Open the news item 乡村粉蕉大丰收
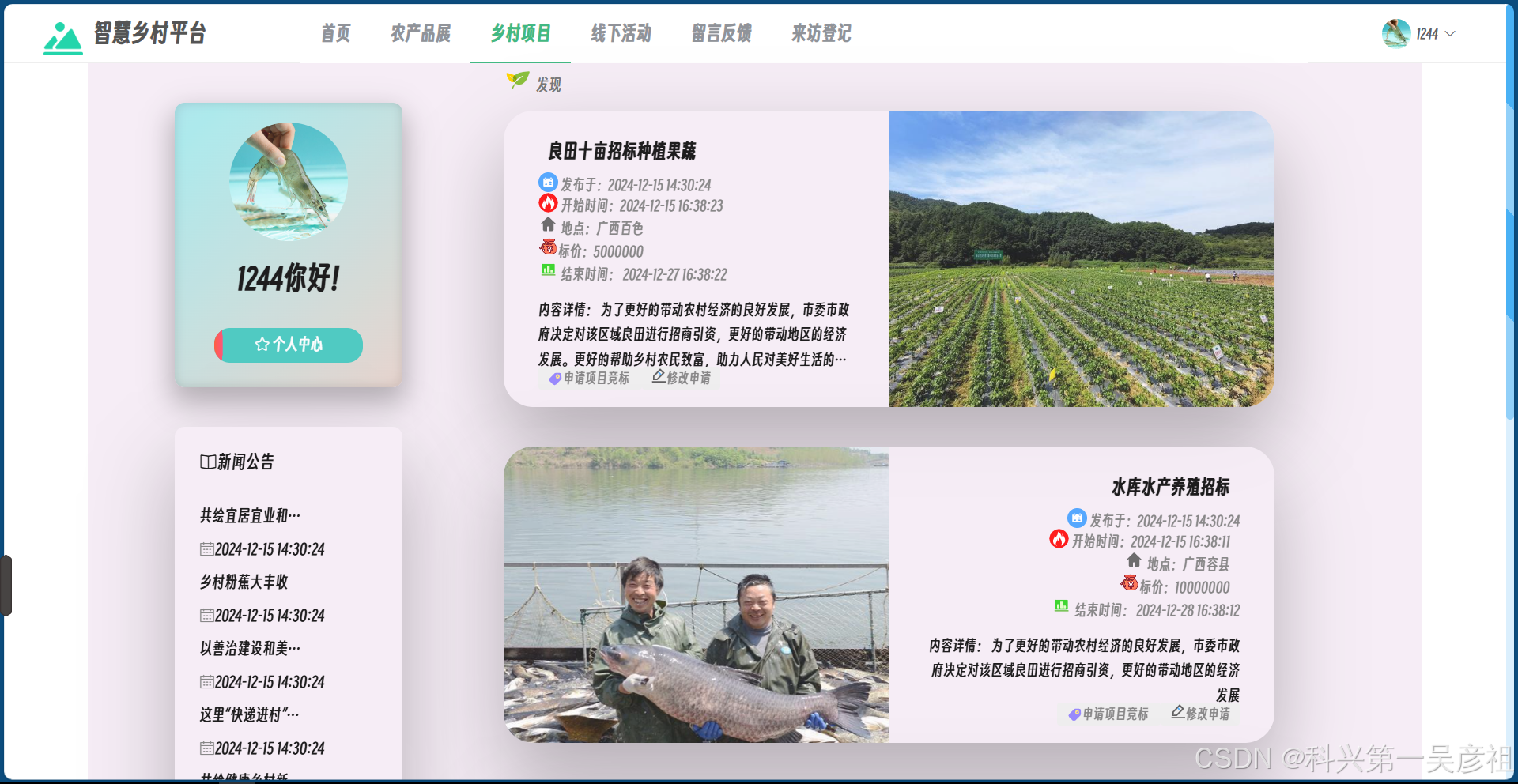 click(x=244, y=582)
